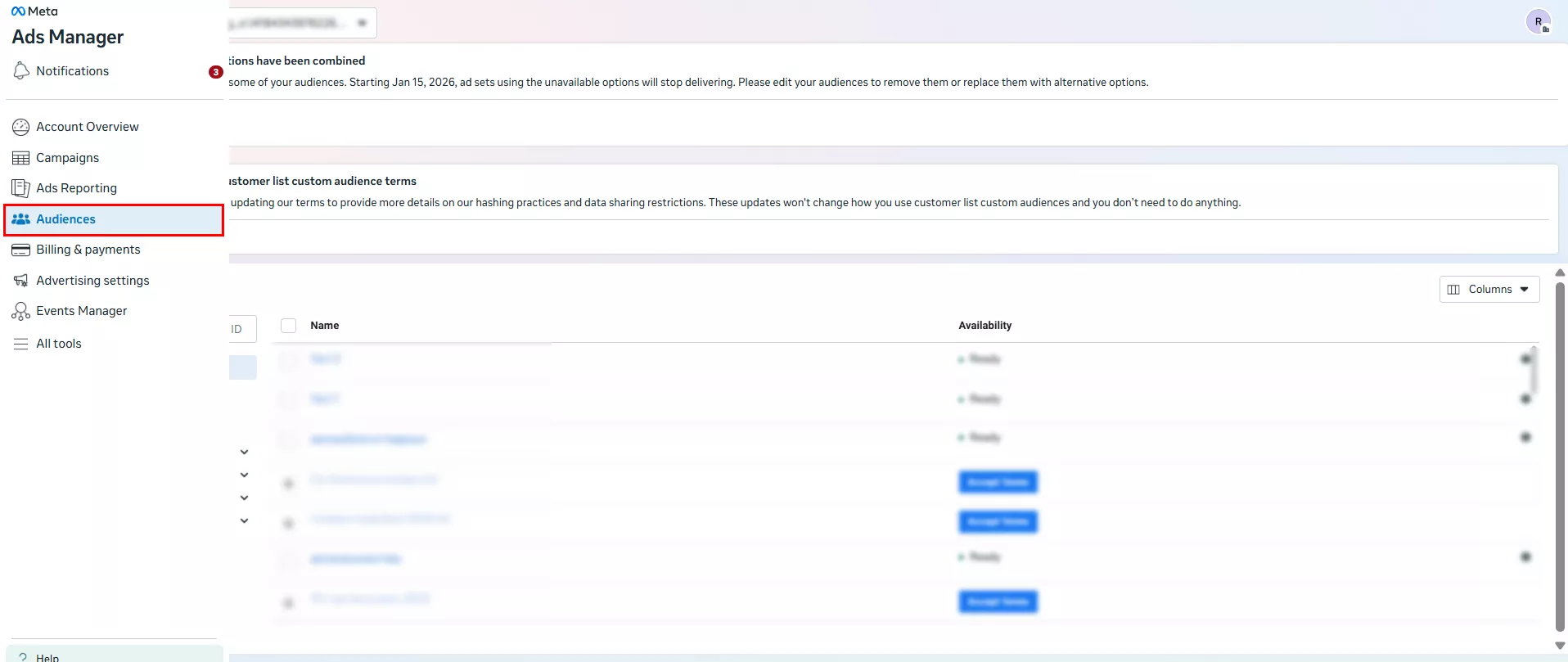Image resolution: width=1568 pixels, height=662 pixels.
Task: Click the ID search field
Action: point(241,329)
